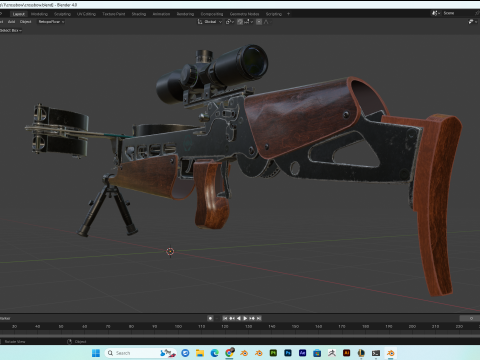Click frame 100 on the timeline ruler
Image resolution: width=480 pixels, height=360 pixels.
tap(178, 326)
